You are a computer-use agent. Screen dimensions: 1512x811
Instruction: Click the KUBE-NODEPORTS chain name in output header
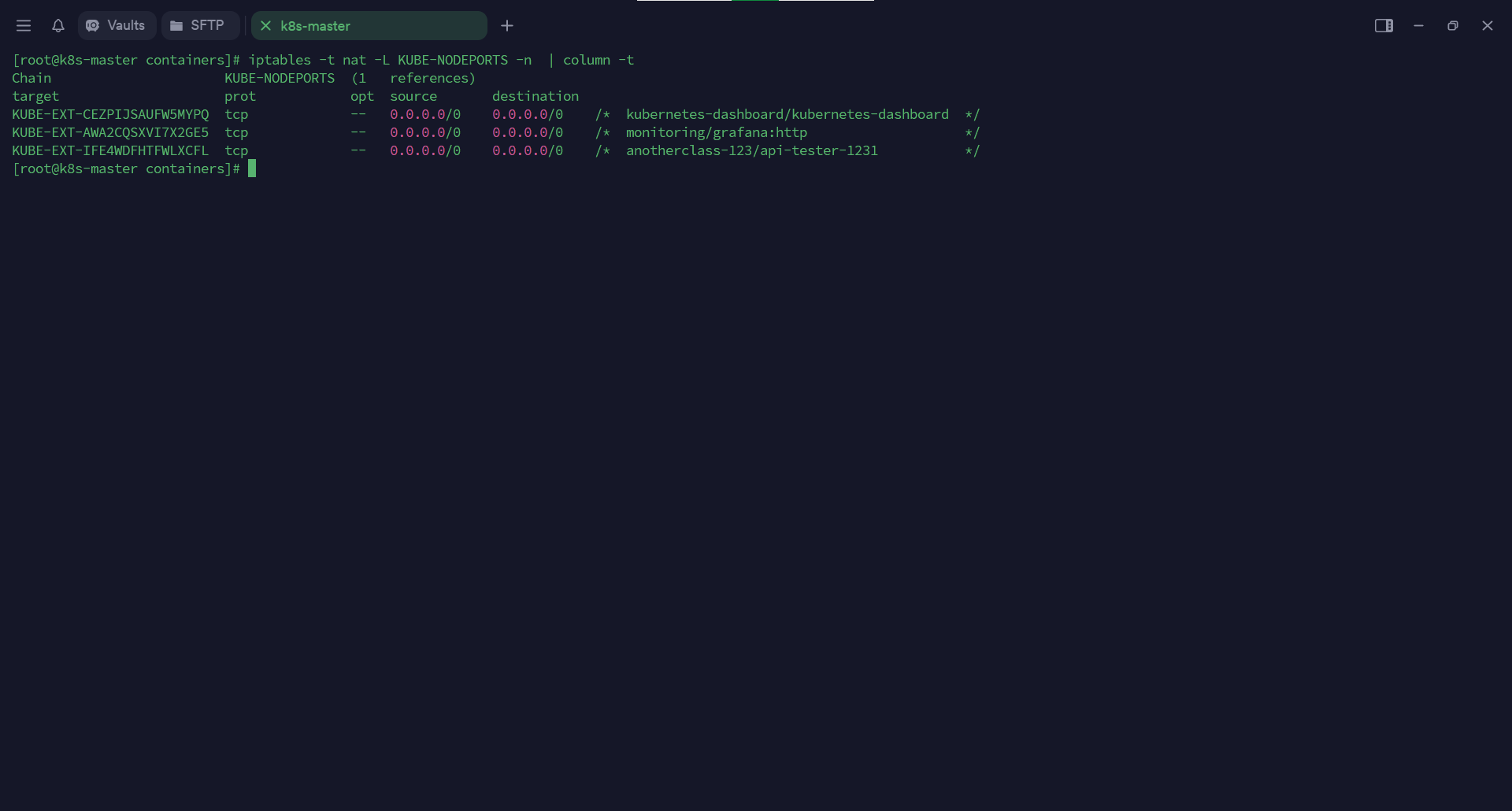tap(280, 78)
